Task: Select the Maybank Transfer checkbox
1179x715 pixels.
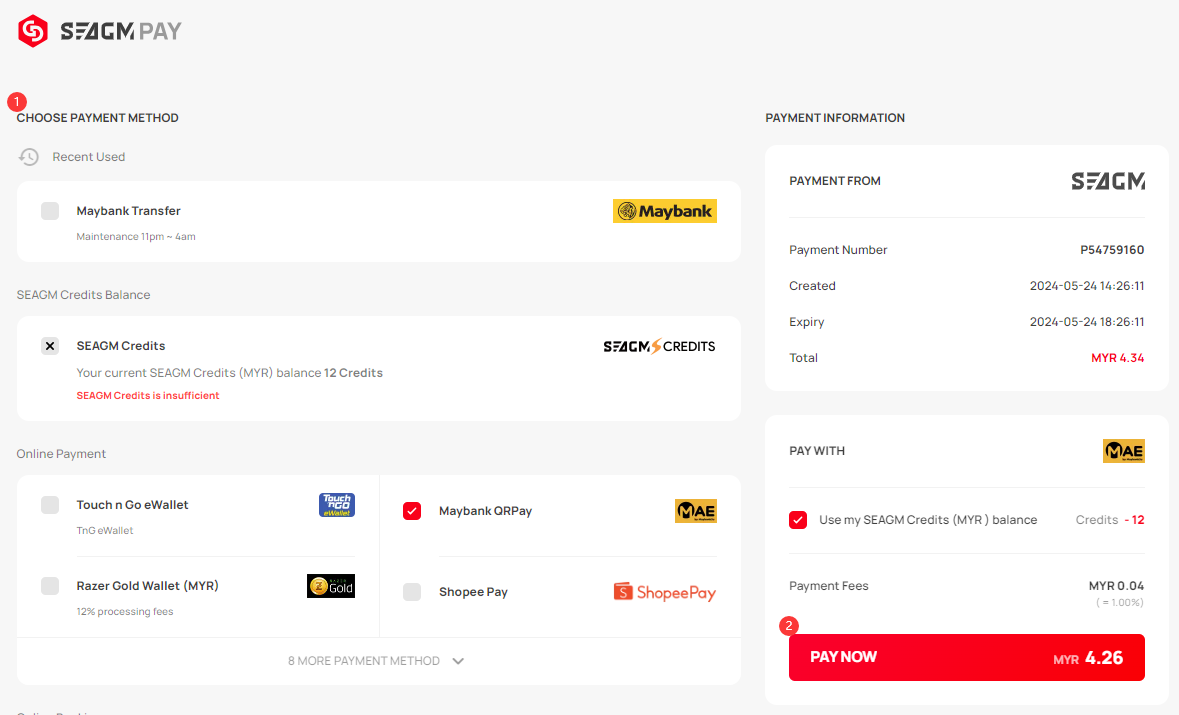Action: [50, 211]
